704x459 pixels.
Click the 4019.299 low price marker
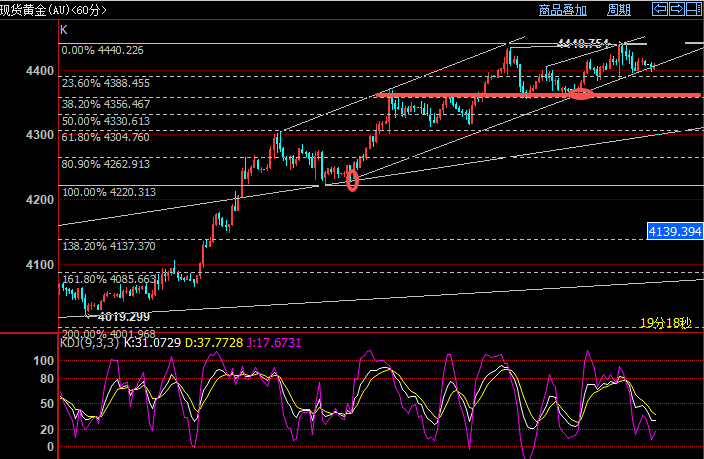point(124,317)
